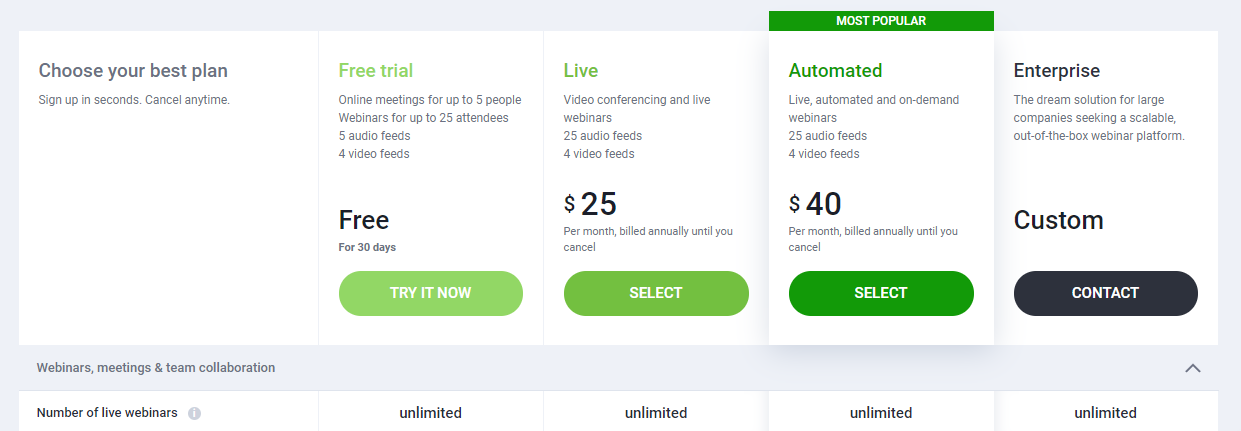
Task: Click the info icon beside Number of live webinars
Action: (194, 413)
